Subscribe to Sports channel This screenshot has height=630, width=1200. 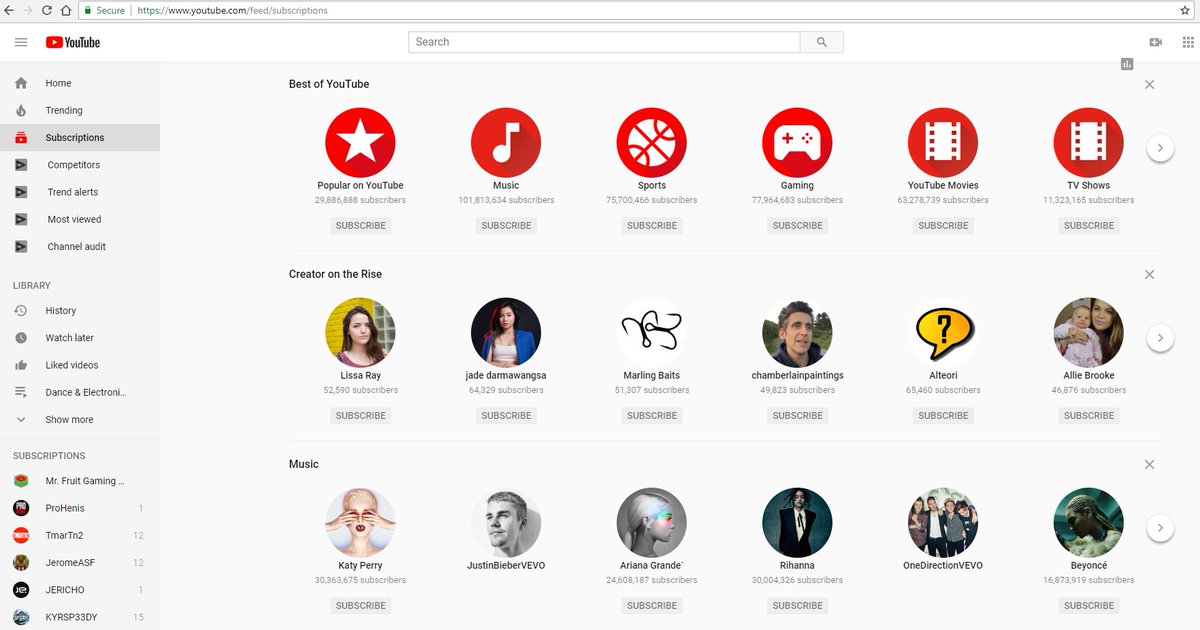pos(652,225)
